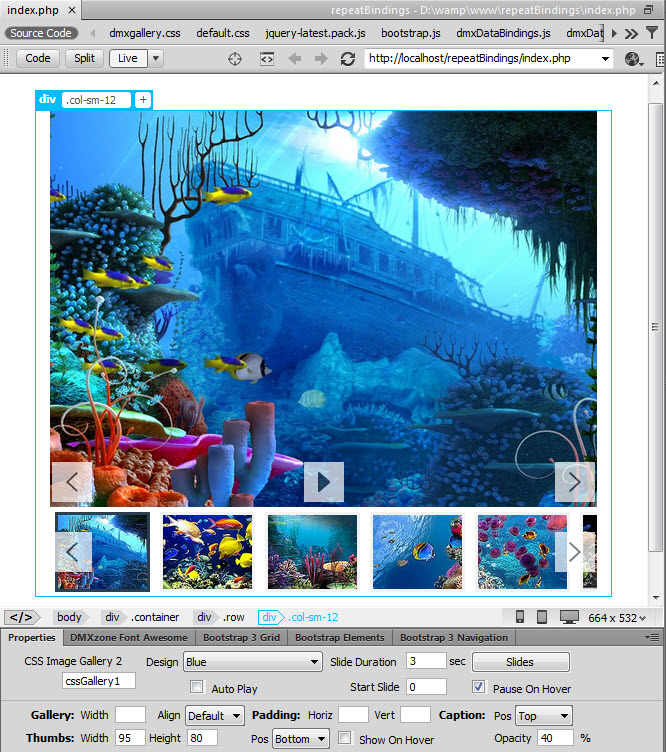Switch to the Properties tab
Image resolution: width=666 pixels, height=752 pixels.
(x=32, y=638)
